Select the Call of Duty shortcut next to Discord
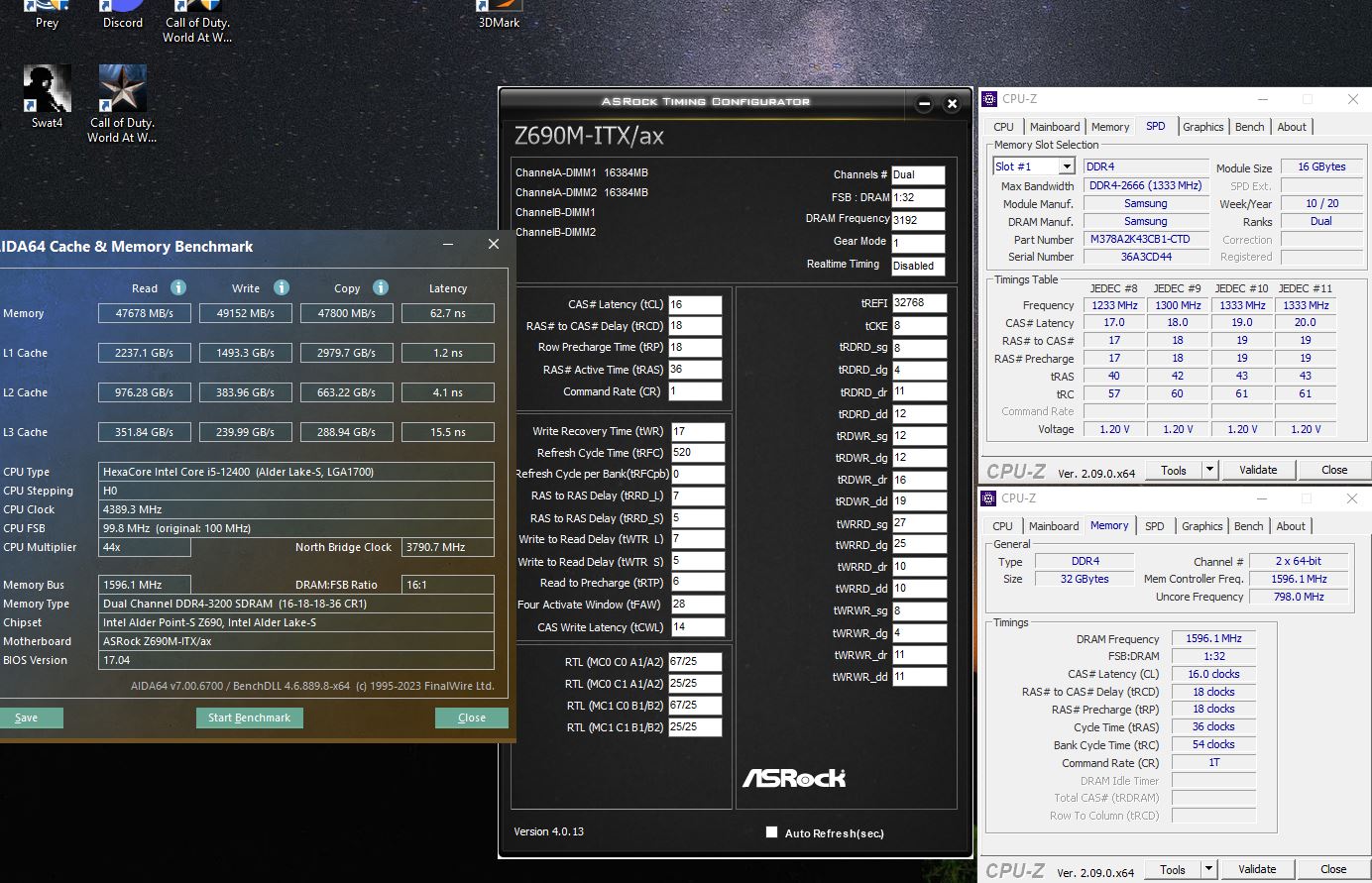Image resolution: width=1372 pixels, height=883 pixels. (x=197, y=22)
